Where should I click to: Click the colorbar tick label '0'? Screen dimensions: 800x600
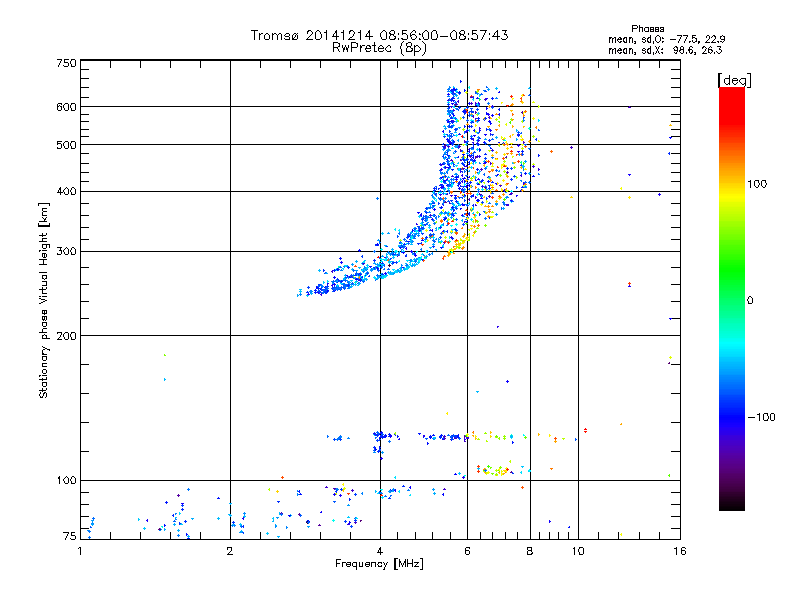coord(749,301)
